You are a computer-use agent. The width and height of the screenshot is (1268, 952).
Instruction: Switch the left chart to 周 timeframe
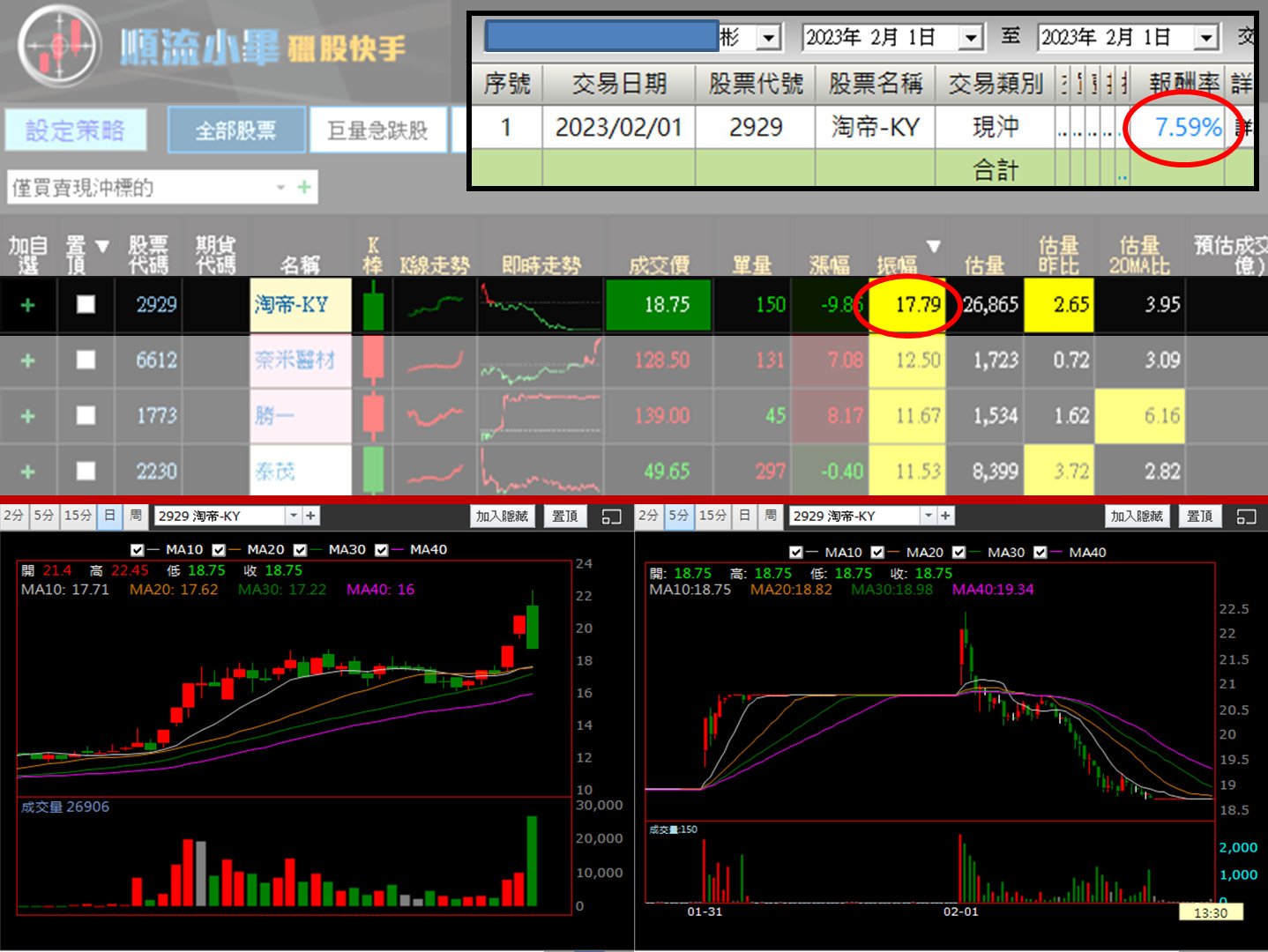[137, 515]
